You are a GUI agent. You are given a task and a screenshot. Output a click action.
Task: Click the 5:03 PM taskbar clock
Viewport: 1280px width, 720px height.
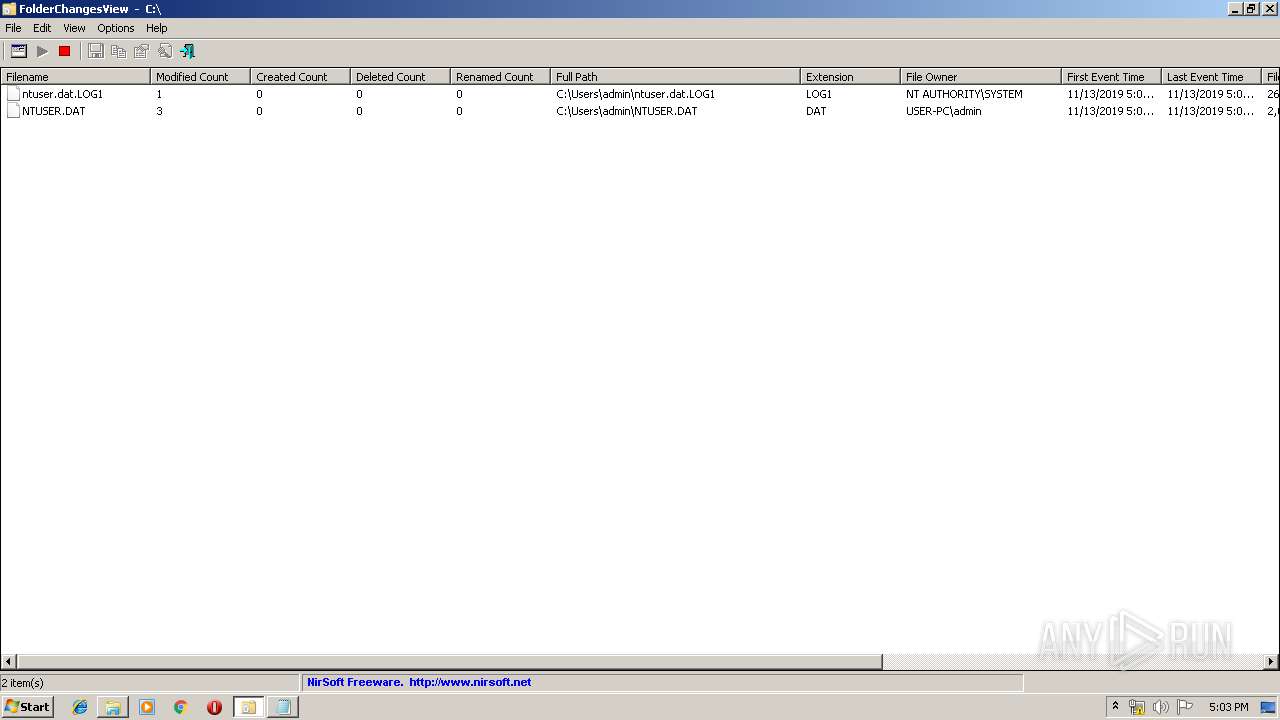(1228, 707)
